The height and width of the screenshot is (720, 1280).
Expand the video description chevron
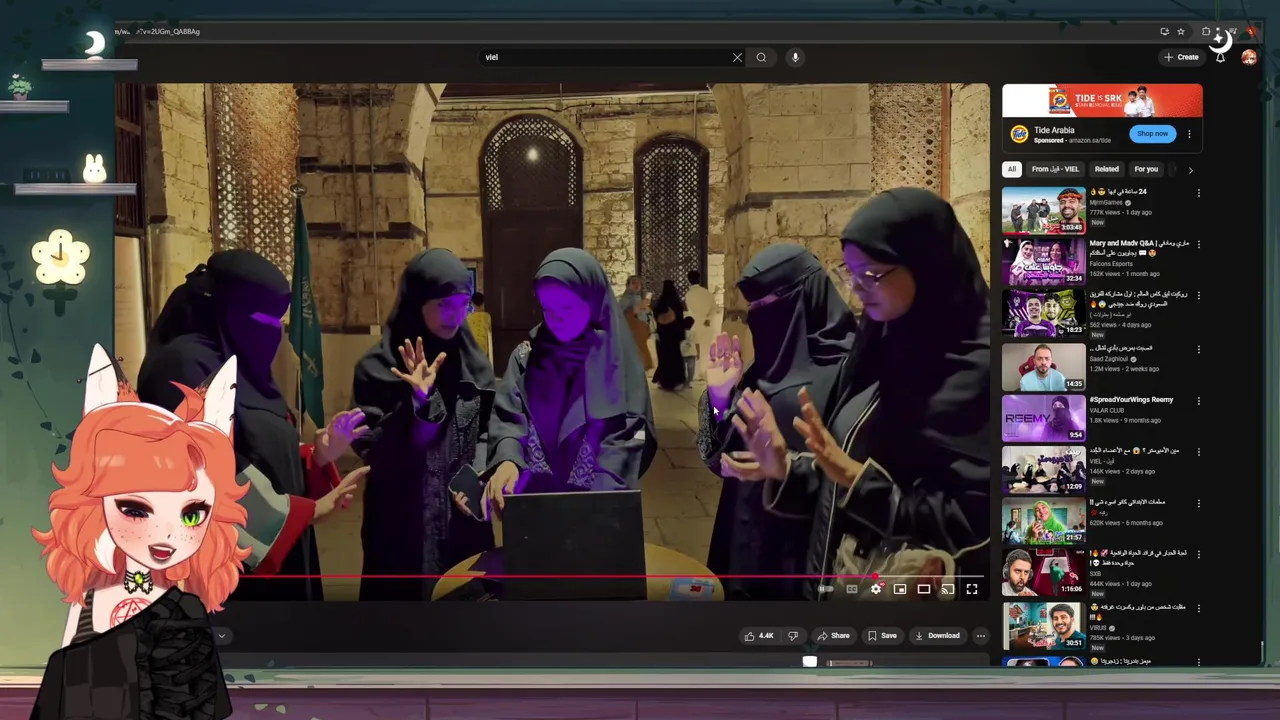(x=222, y=635)
